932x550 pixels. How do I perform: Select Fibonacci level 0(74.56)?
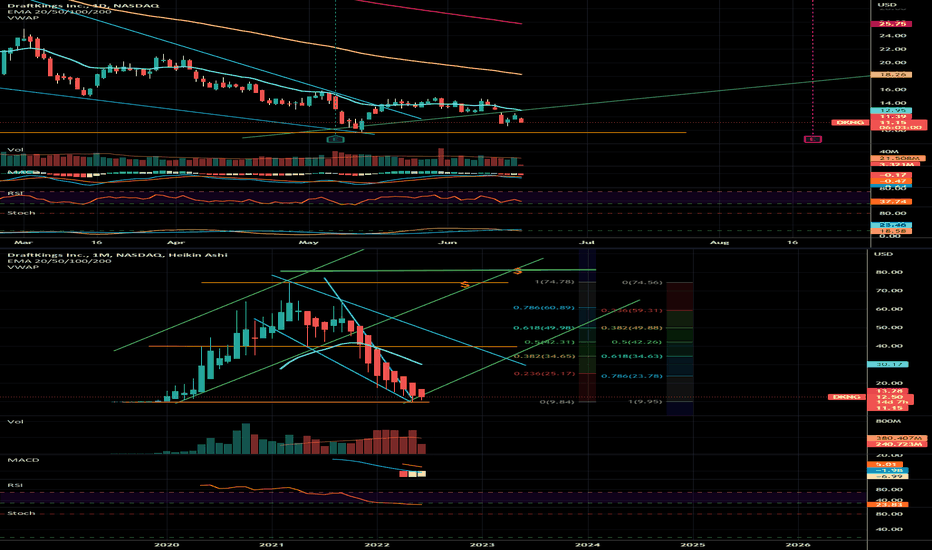click(642, 282)
